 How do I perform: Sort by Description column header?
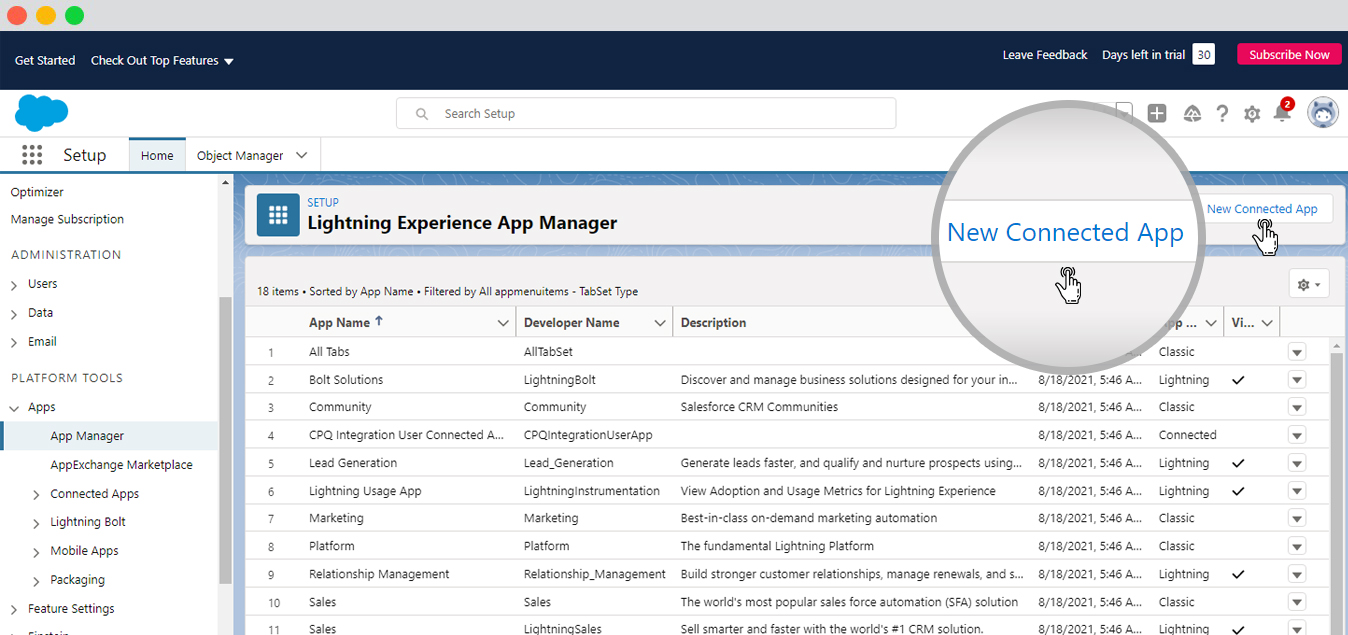714,322
